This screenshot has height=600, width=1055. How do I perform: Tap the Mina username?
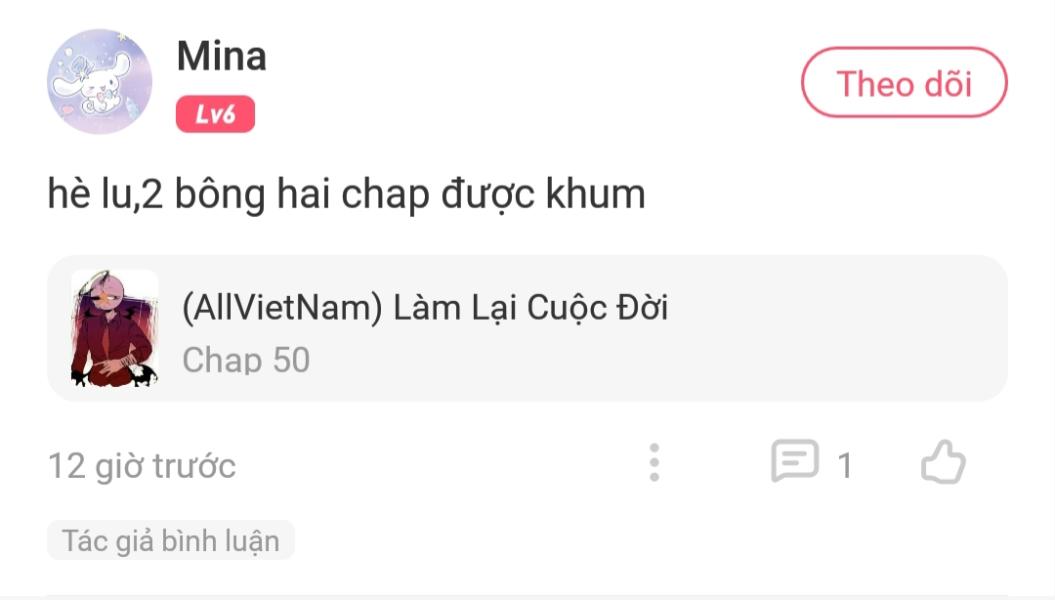tap(221, 56)
